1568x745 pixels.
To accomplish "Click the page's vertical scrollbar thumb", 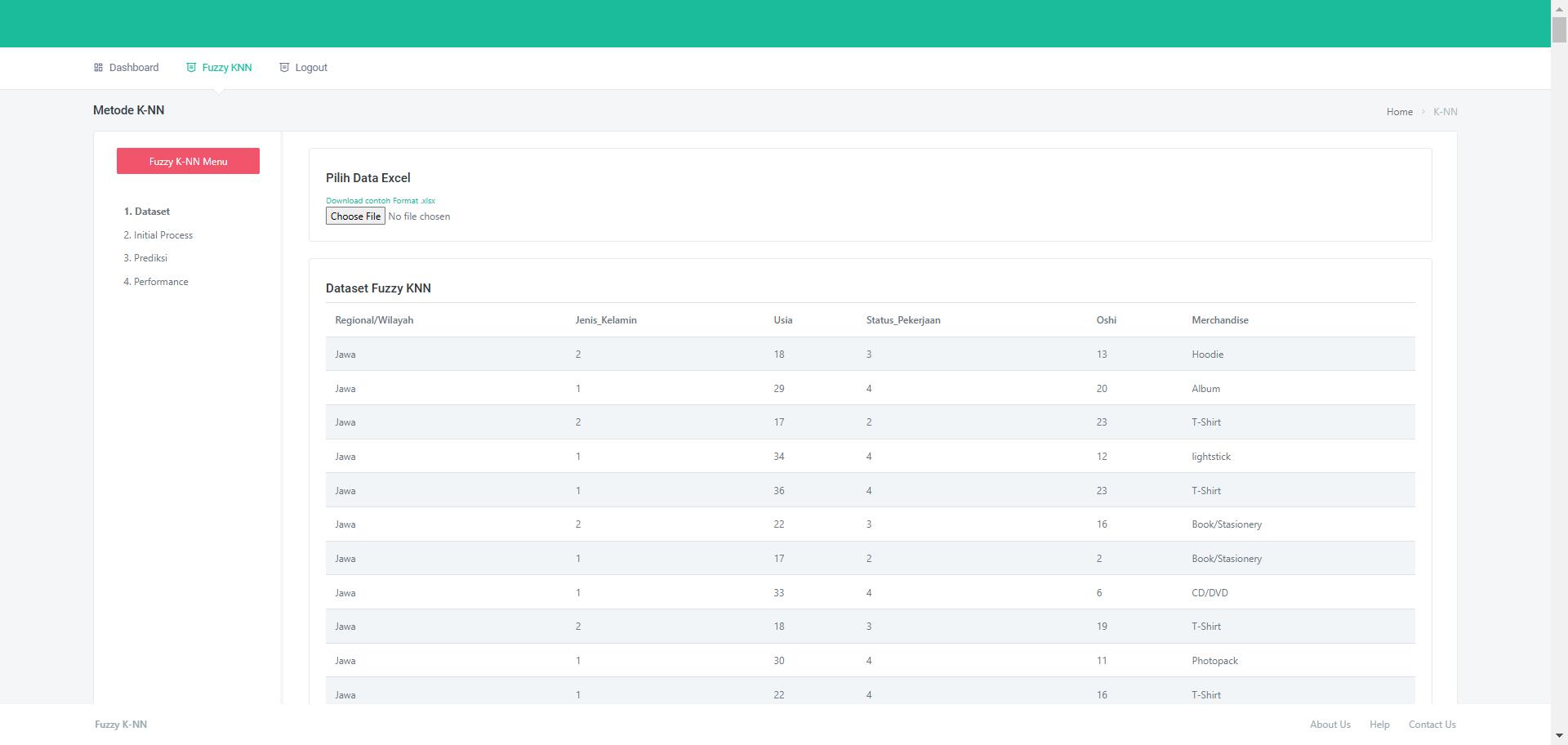I will pyautogui.click(x=1559, y=29).
